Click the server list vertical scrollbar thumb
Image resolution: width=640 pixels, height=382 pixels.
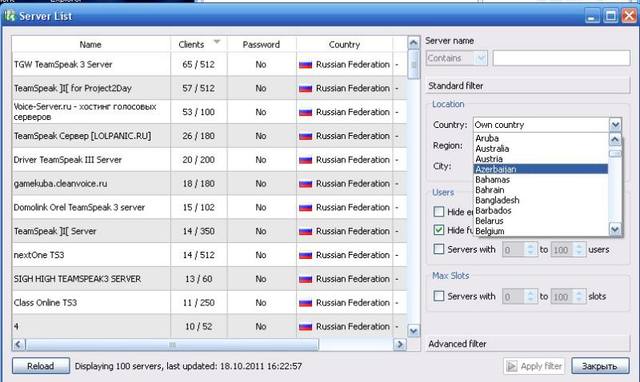pos(413,64)
